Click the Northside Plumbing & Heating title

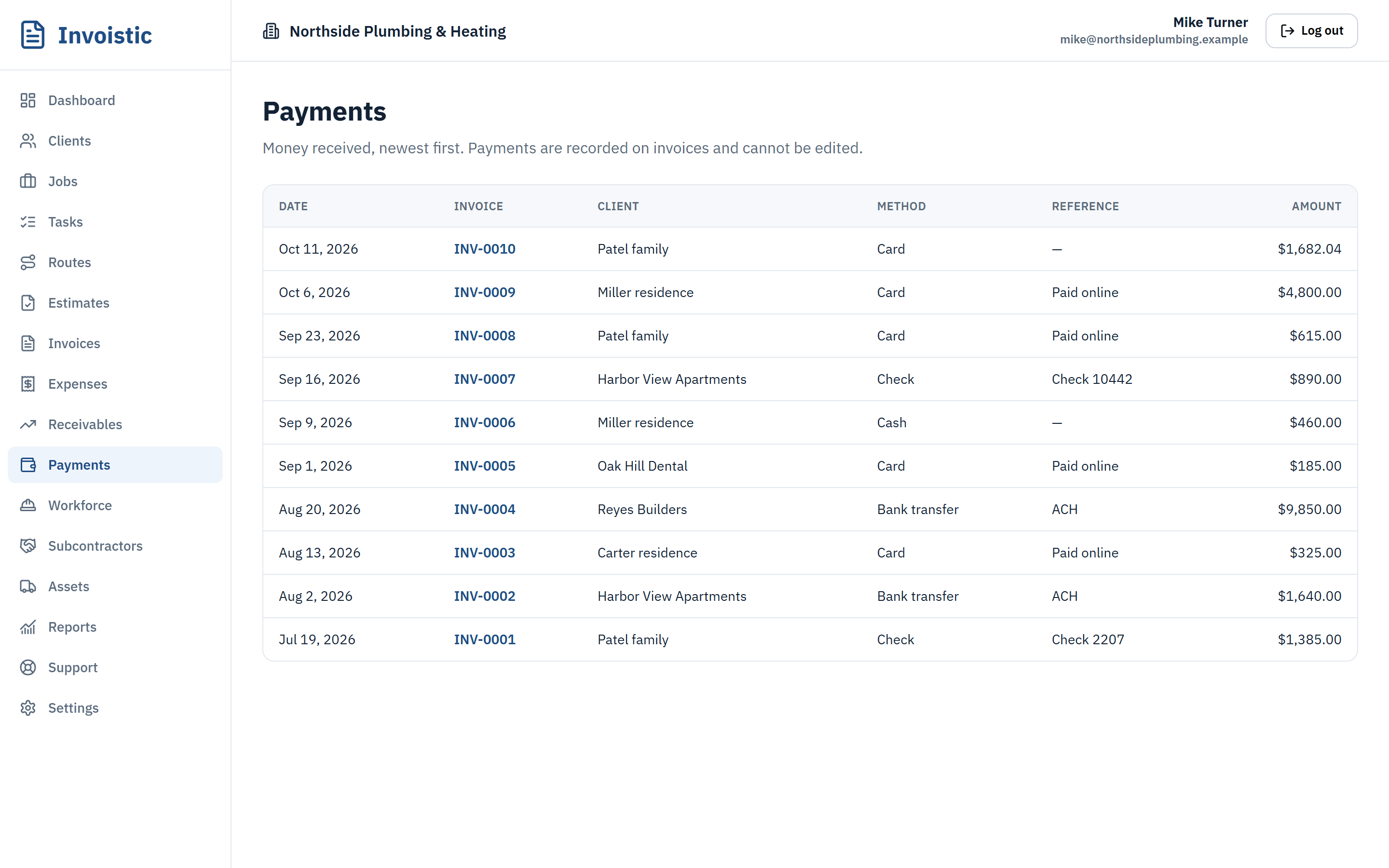click(397, 31)
